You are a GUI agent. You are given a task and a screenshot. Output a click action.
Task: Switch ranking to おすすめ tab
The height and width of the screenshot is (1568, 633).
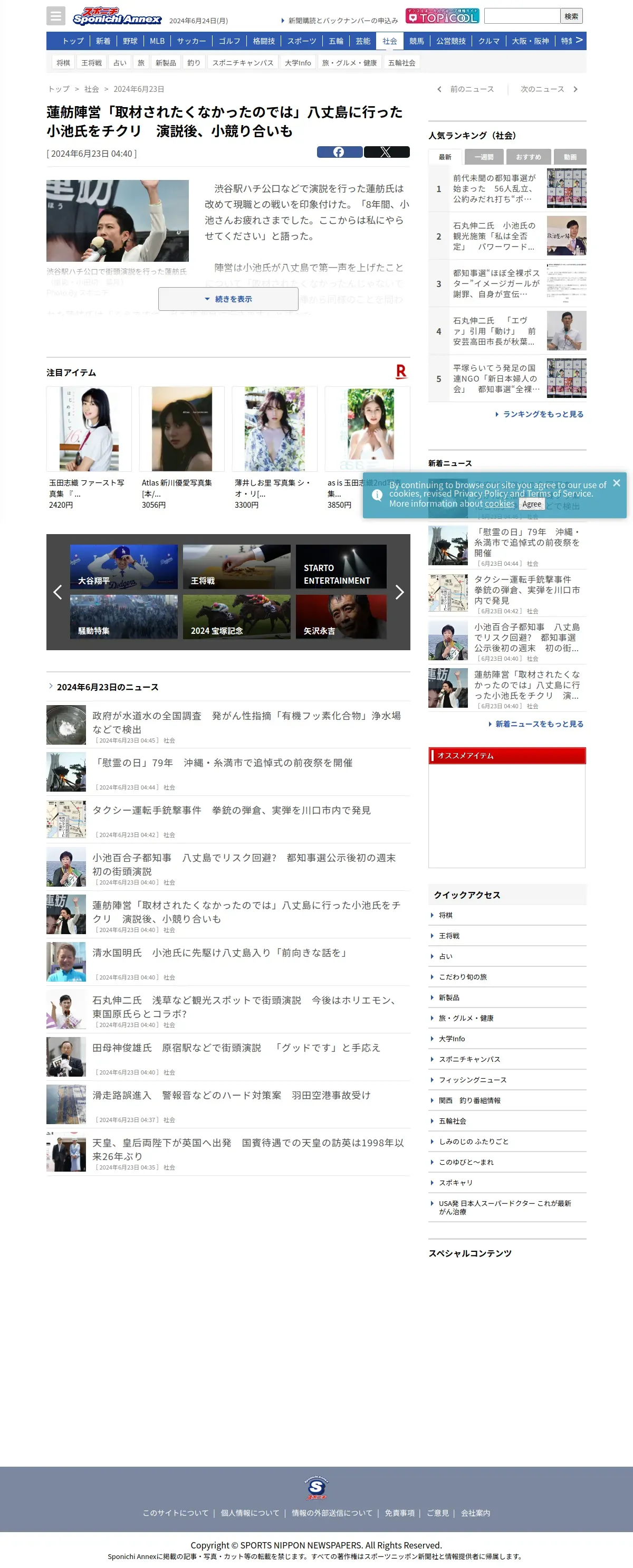tap(529, 157)
